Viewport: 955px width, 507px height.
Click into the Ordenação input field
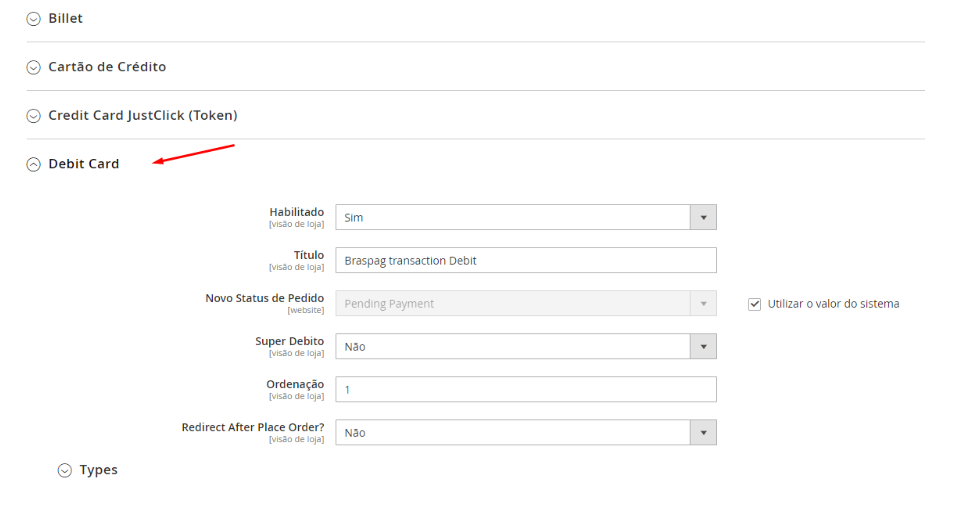525,389
